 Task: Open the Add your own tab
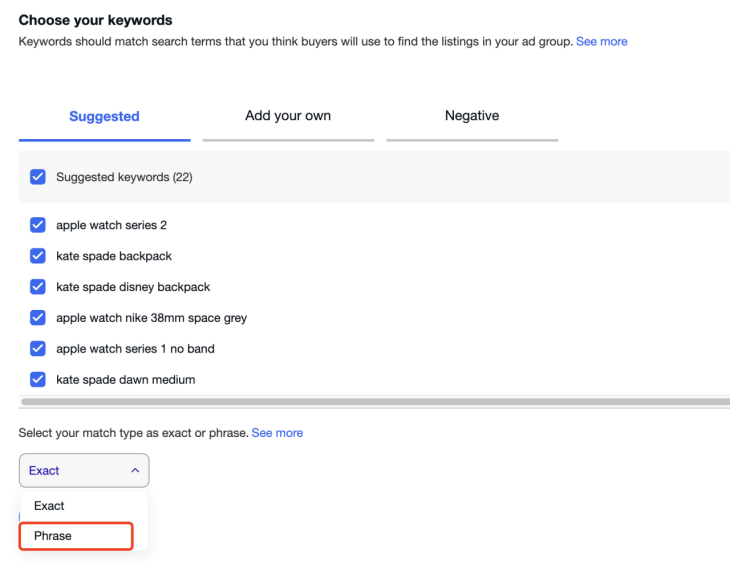coord(288,116)
